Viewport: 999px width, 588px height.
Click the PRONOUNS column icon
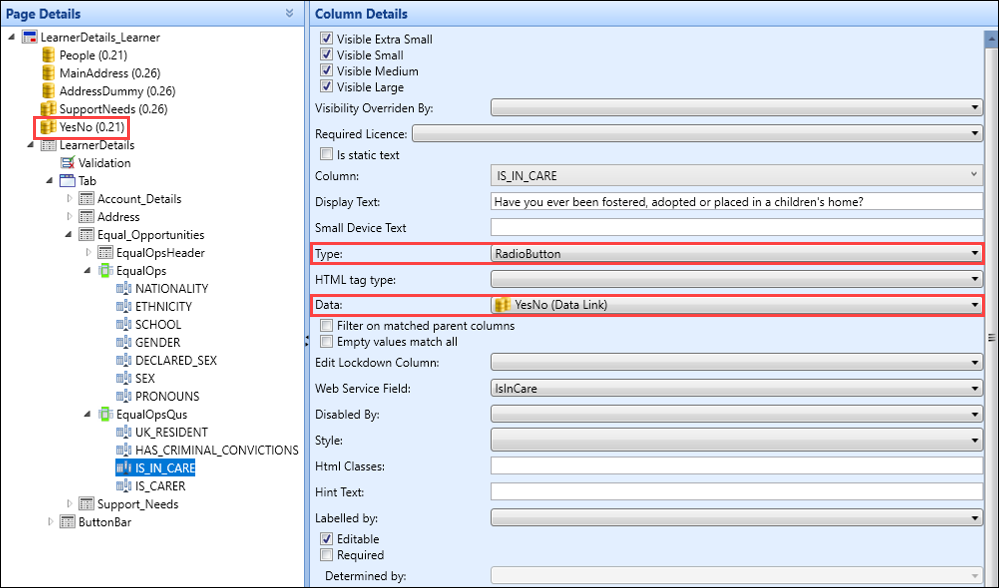[x=124, y=396]
